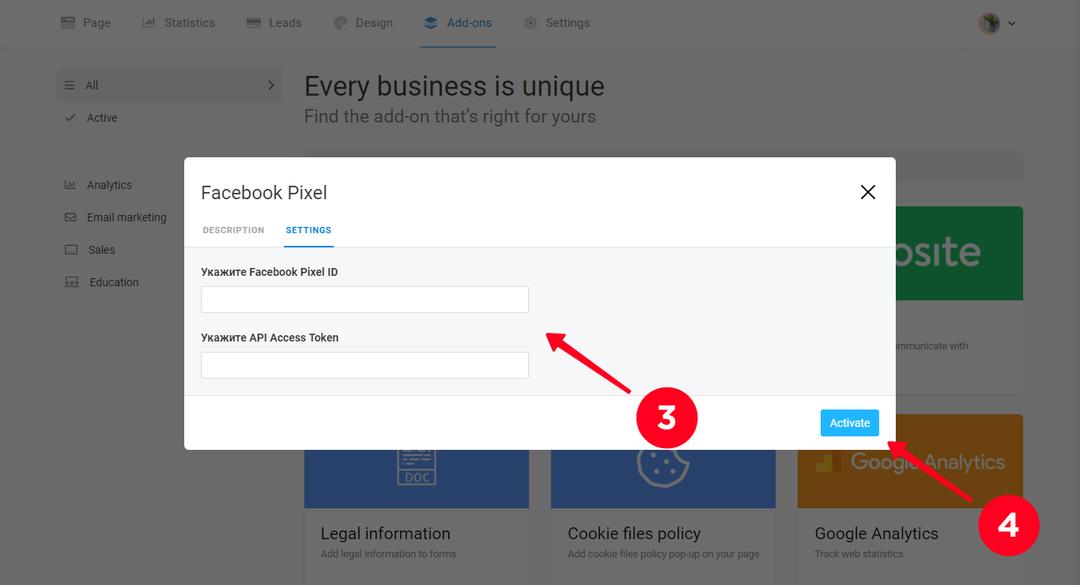Open the Google Analytics card image
1080x585 pixels.
[x=910, y=462]
